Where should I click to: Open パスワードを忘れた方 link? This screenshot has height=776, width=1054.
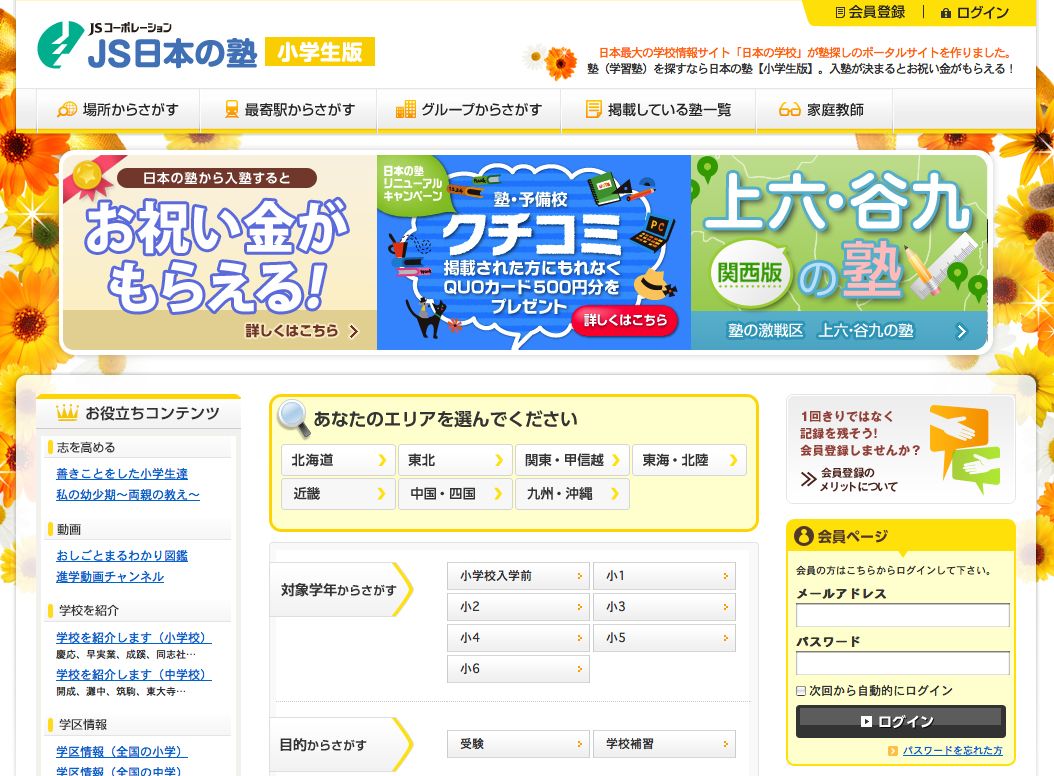[952, 750]
